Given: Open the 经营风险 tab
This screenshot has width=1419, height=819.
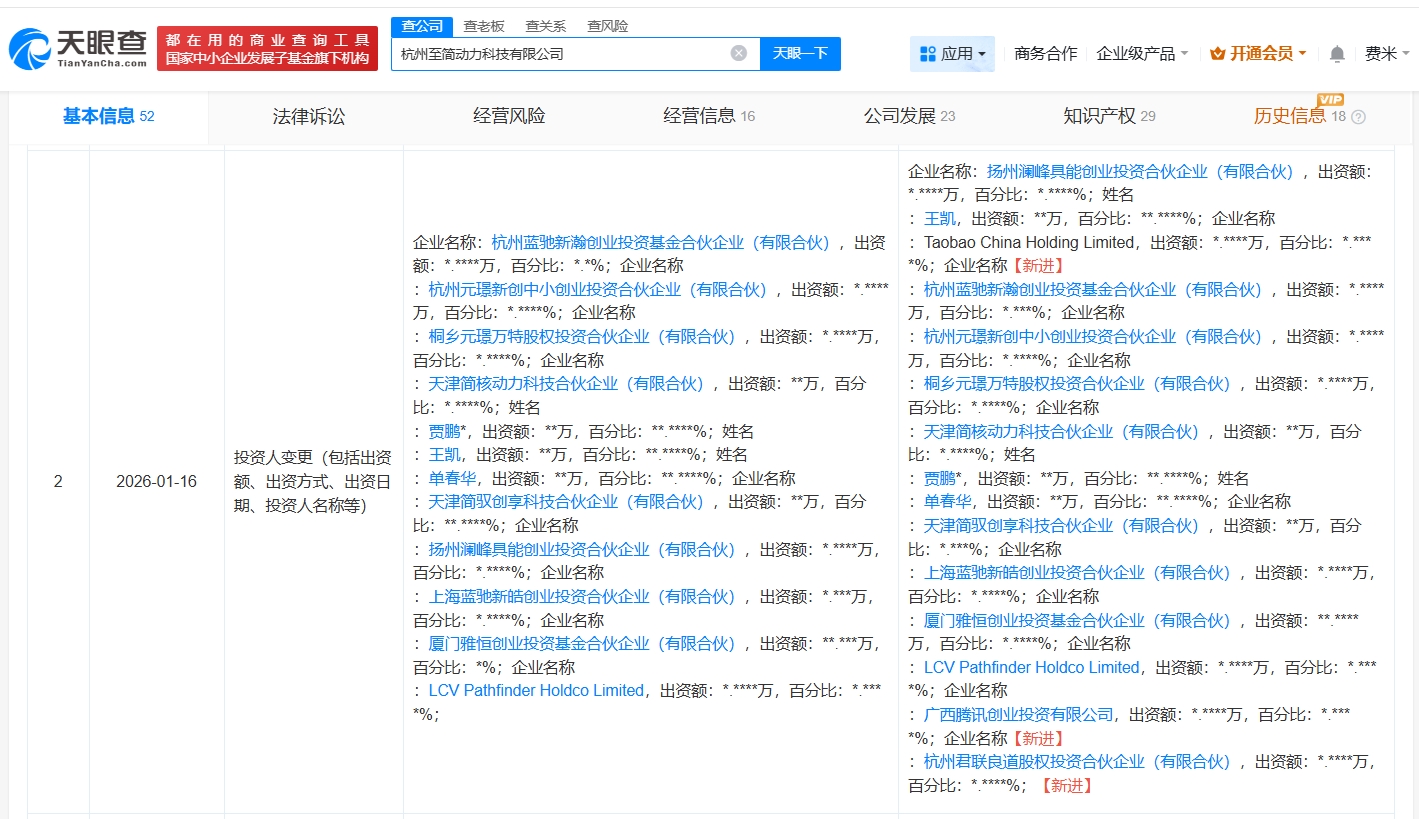Looking at the screenshot, I should pos(509,117).
